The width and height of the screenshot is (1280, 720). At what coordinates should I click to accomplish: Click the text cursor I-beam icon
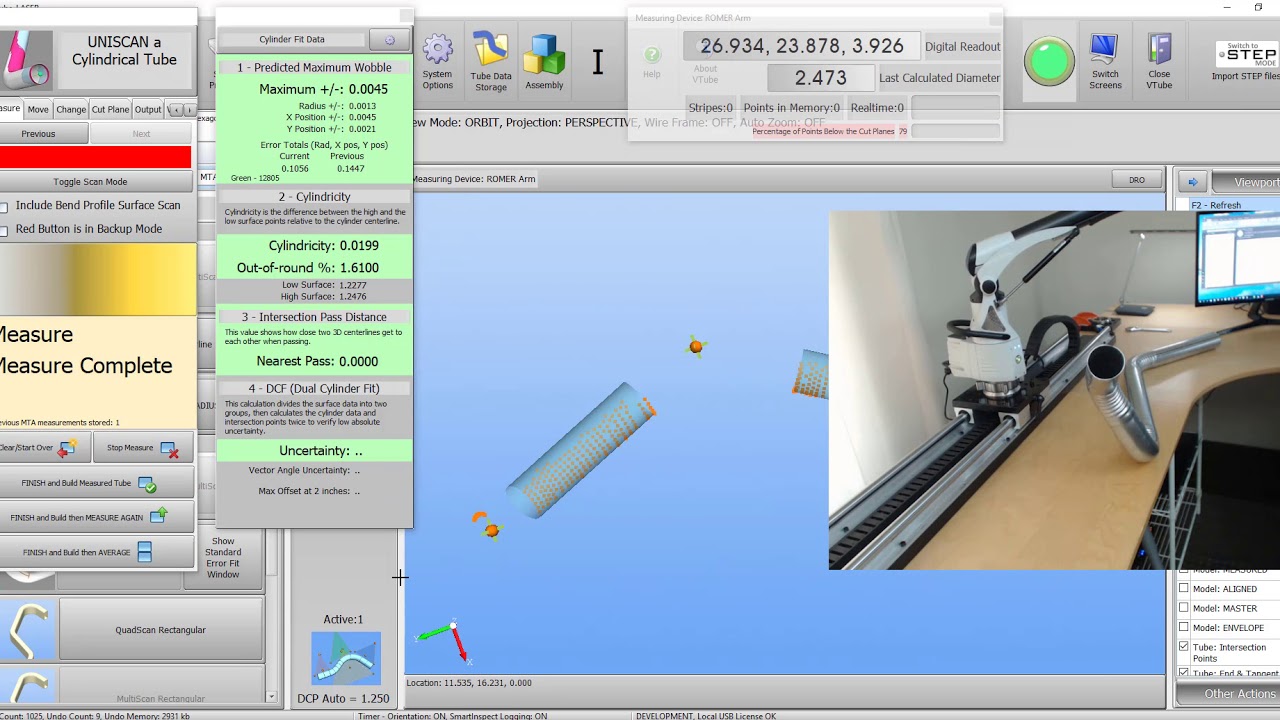point(597,62)
